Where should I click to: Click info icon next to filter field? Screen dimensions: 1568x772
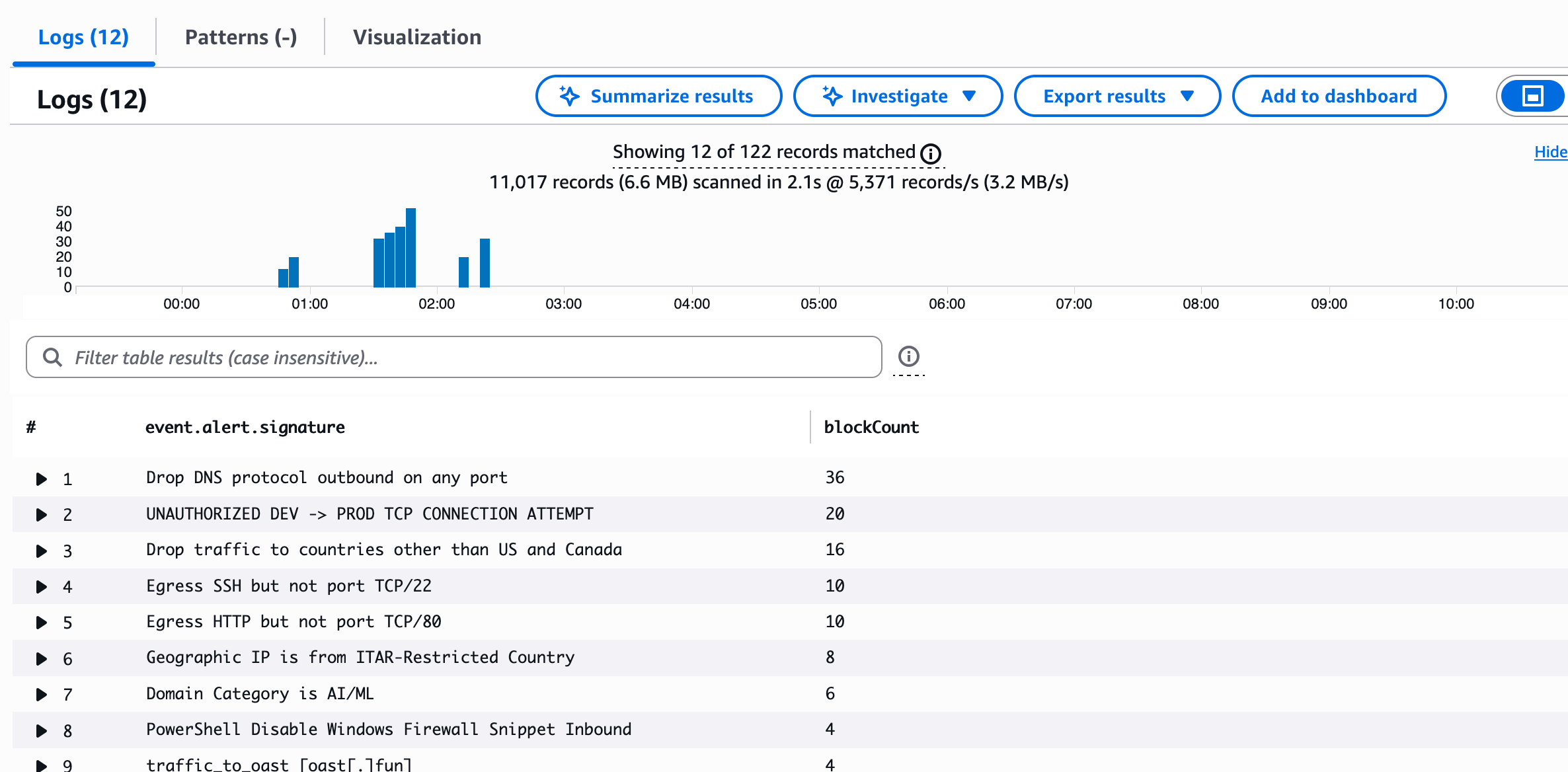tap(909, 357)
